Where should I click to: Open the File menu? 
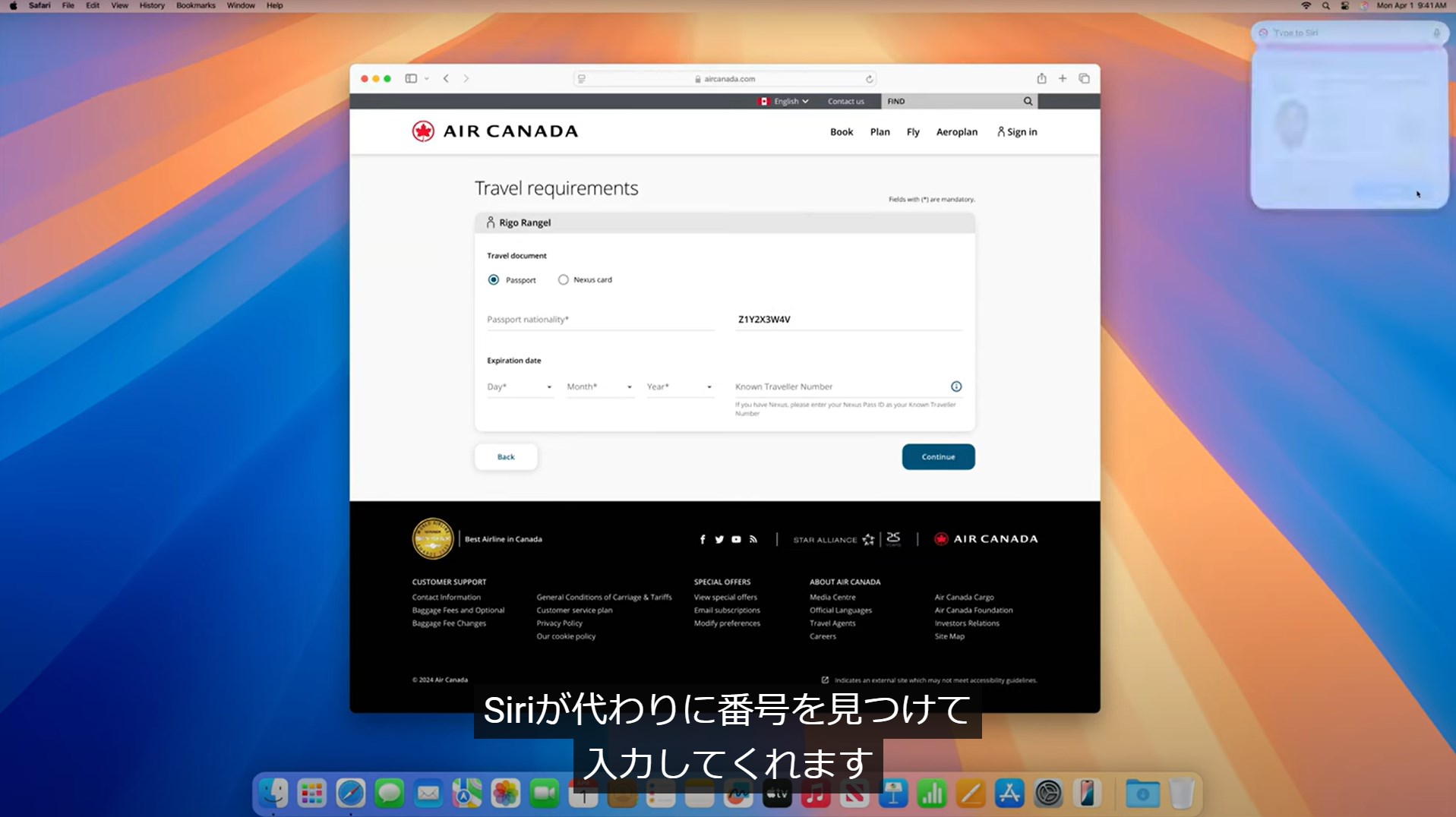(x=68, y=5)
